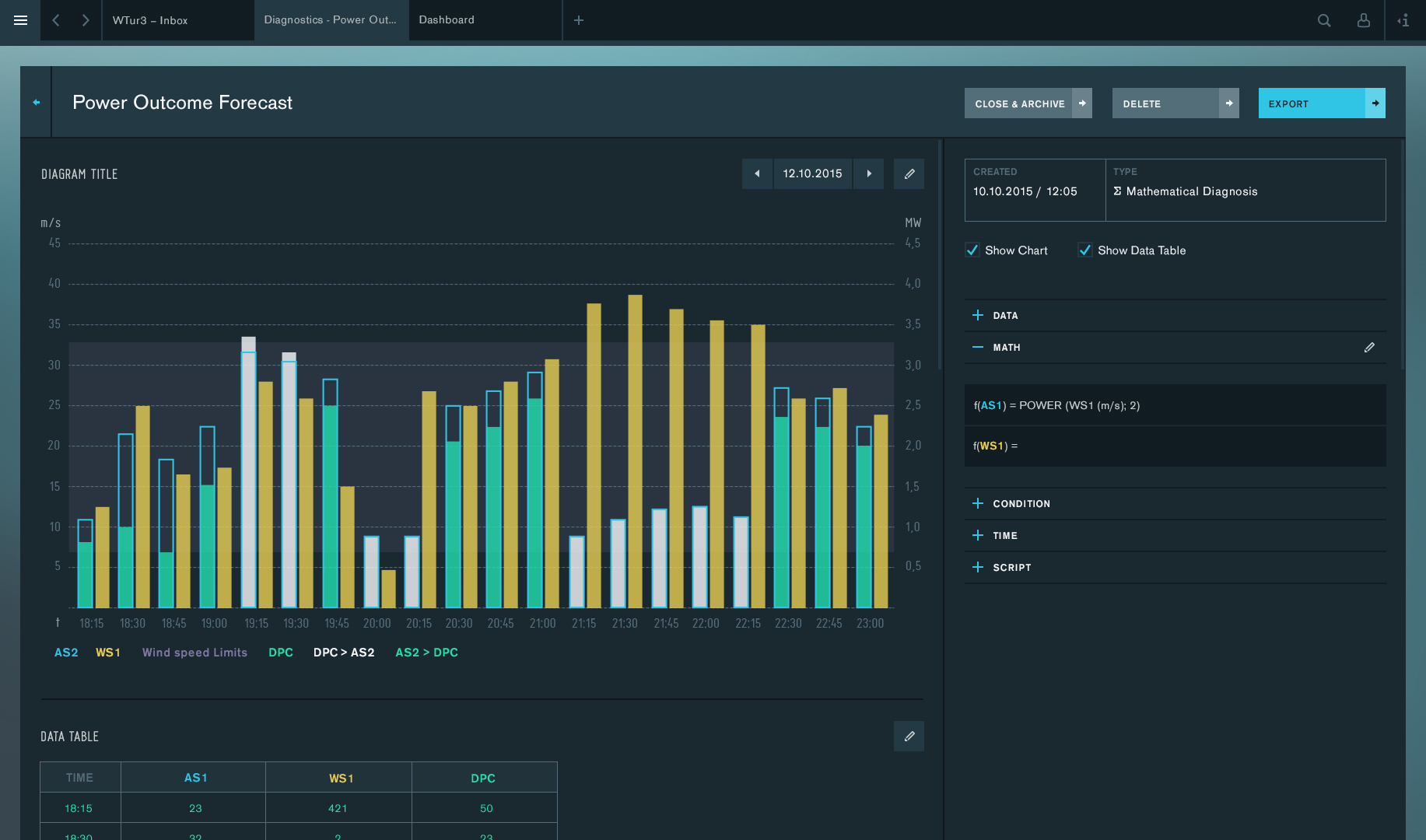Edit the Math section pencil icon
The height and width of the screenshot is (840, 1426).
pos(1369,348)
